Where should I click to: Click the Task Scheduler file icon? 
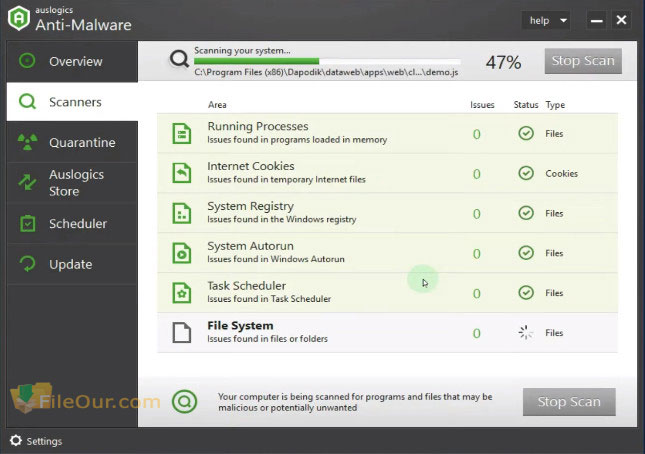pos(181,293)
